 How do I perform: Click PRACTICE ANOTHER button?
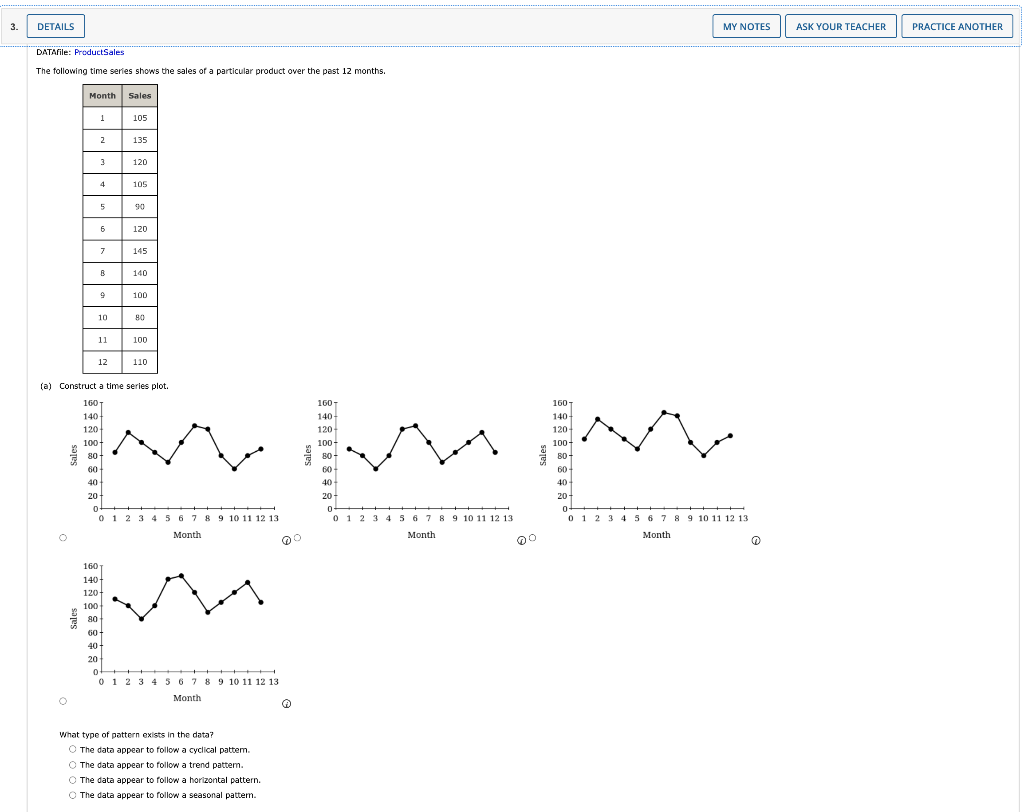[957, 26]
